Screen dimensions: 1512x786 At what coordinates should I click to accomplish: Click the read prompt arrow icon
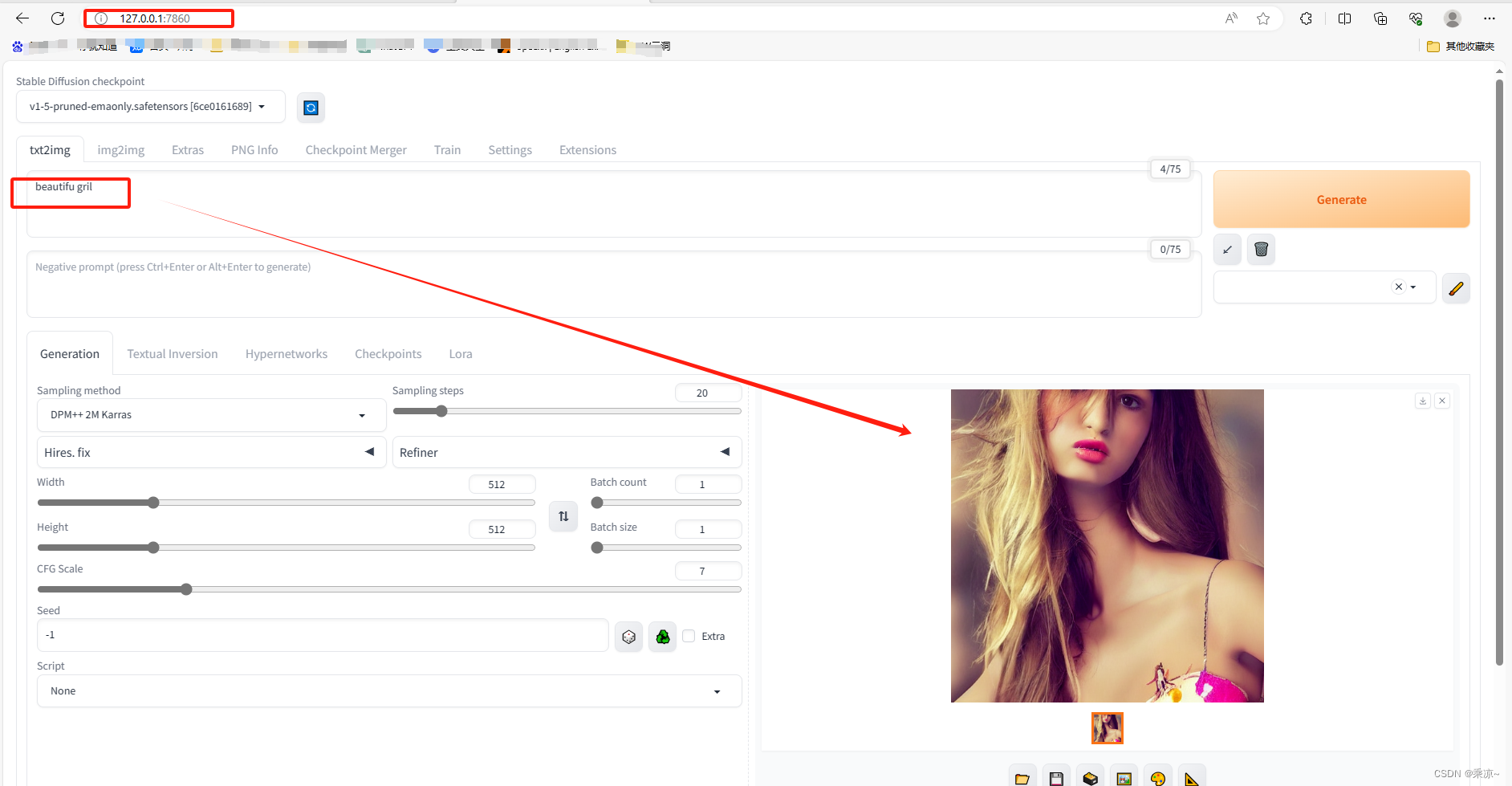[1227, 249]
